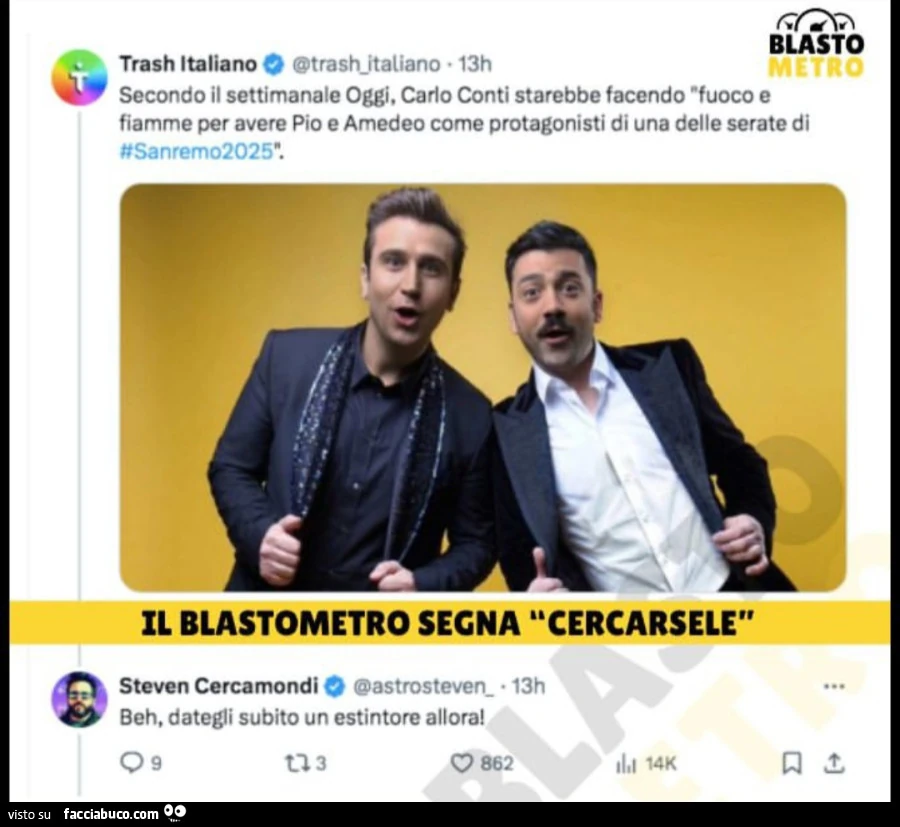Click the Blastometro logo
This screenshot has height=827, width=900.
point(816,44)
